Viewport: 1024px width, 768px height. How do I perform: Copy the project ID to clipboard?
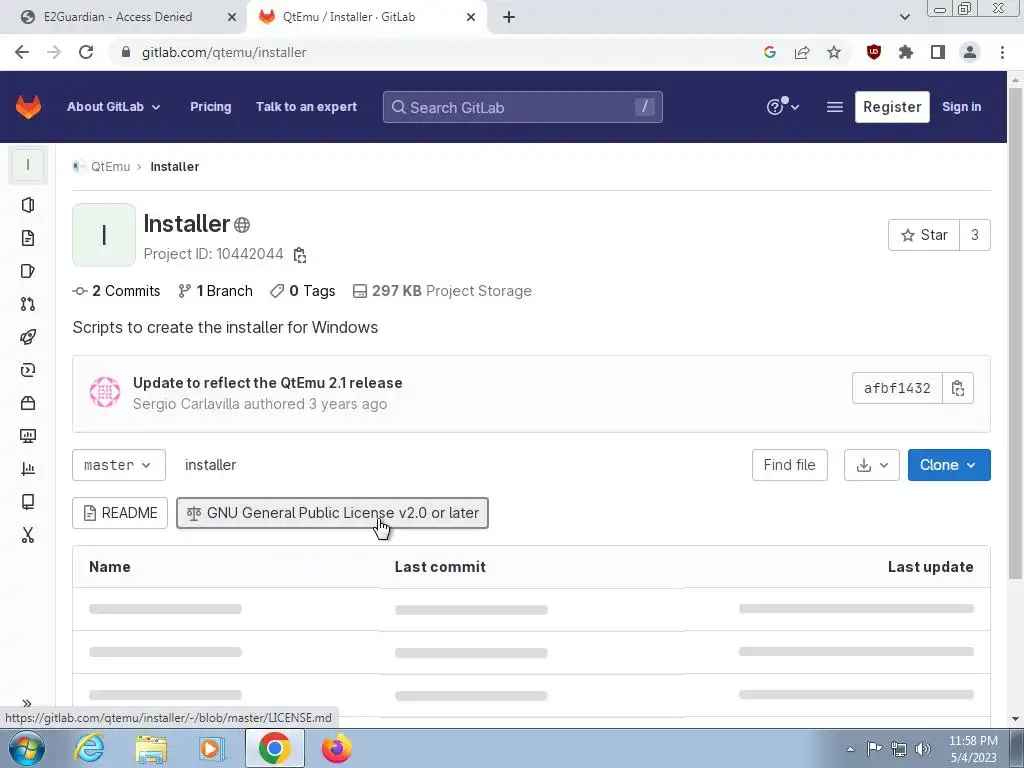[300, 255]
